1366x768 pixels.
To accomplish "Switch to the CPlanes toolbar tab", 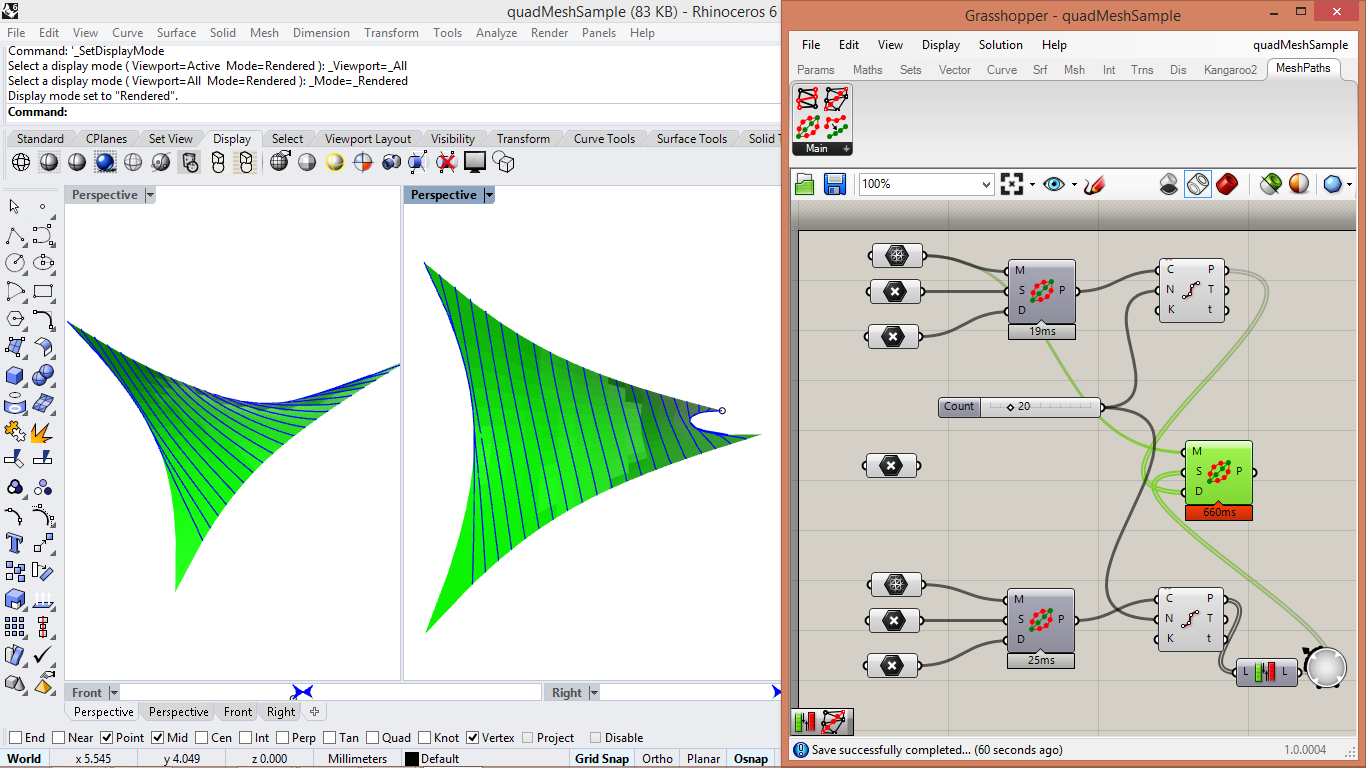I will pos(106,139).
